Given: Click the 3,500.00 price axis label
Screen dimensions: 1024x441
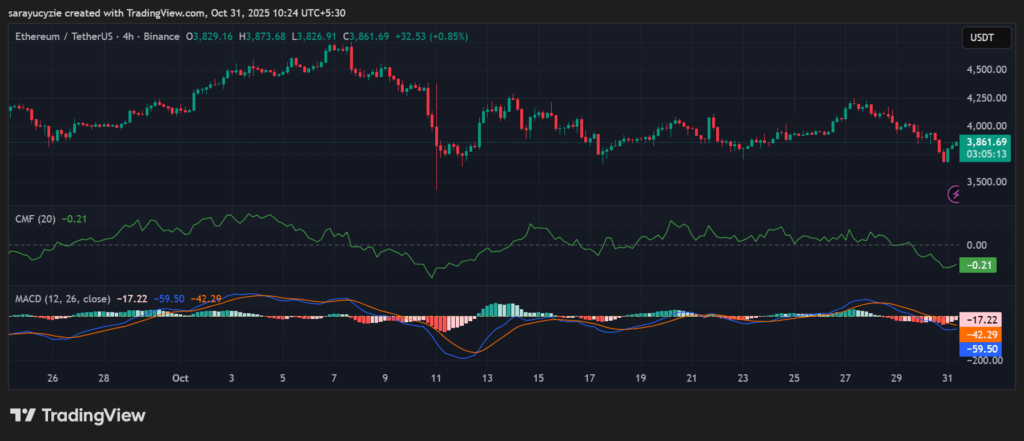Looking at the screenshot, I should click(x=985, y=182).
